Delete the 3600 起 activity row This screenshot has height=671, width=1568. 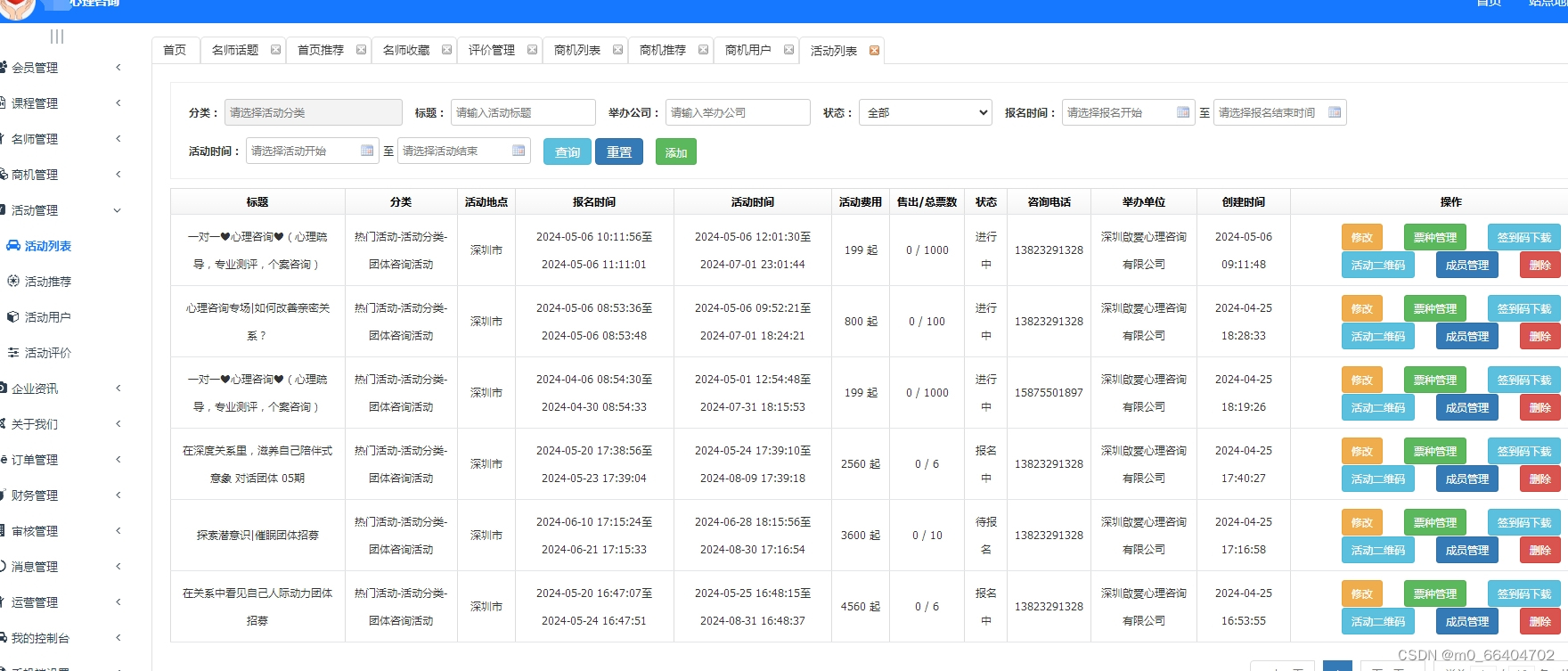point(1540,550)
